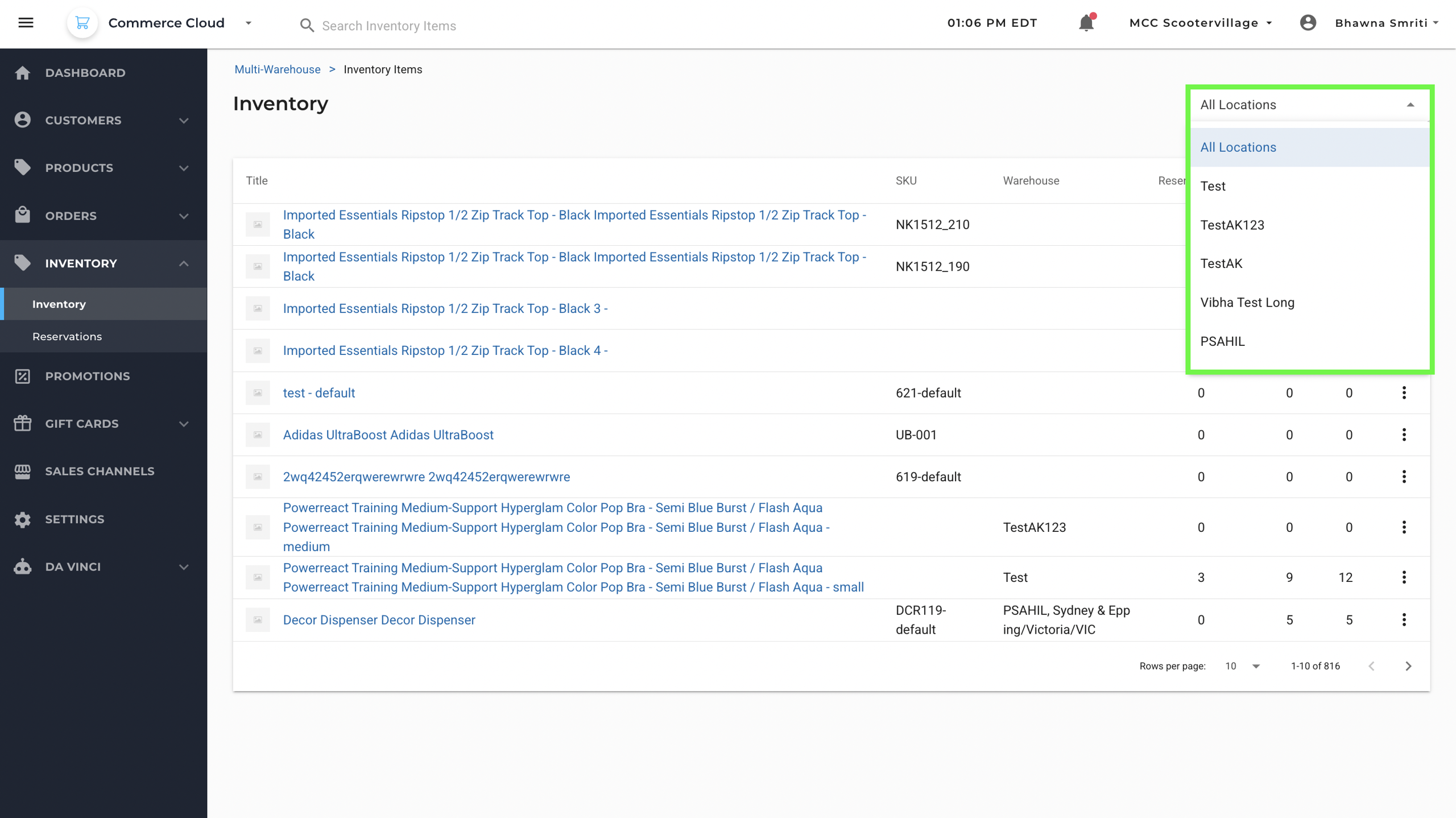Open three-dot menu for Decor Dispenser row
Viewport: 1456px width, 818px height.
point(1404,619)
